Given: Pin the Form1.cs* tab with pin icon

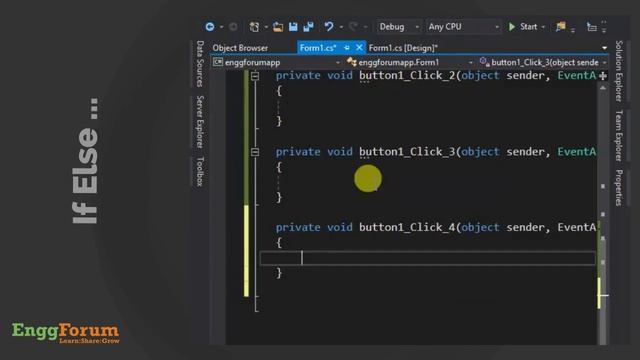Looking at the screenshot, I should [347, 48].
